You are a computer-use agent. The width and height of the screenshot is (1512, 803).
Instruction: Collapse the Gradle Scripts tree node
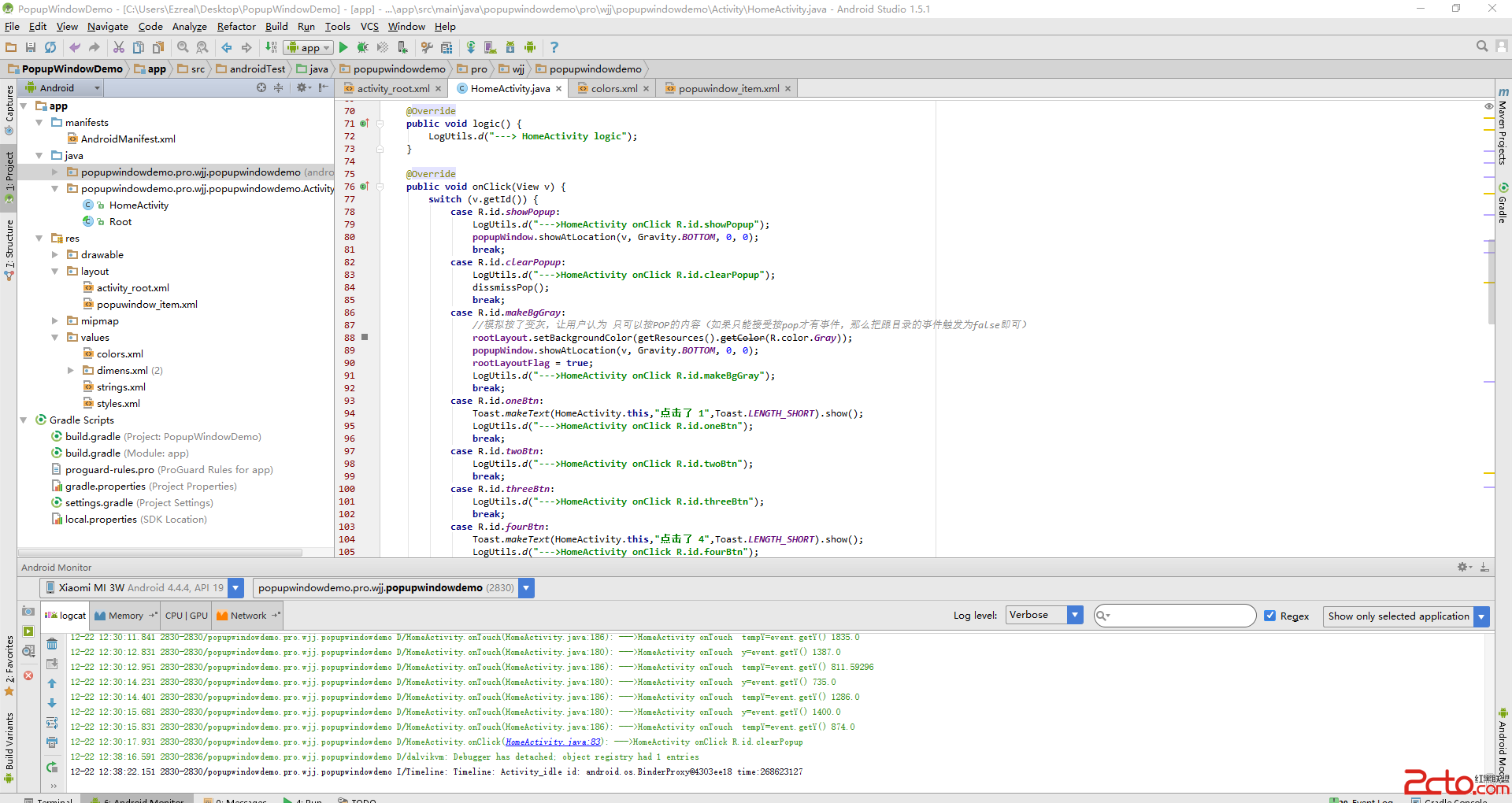point(24,420)
